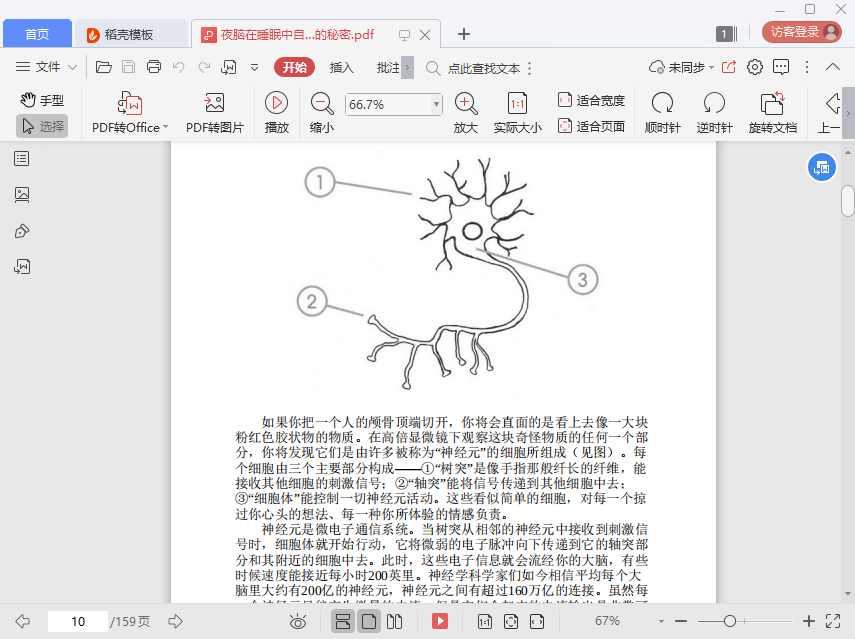Click 放大 zoom in button
This screenshot has width=855, height=639.
466,113
